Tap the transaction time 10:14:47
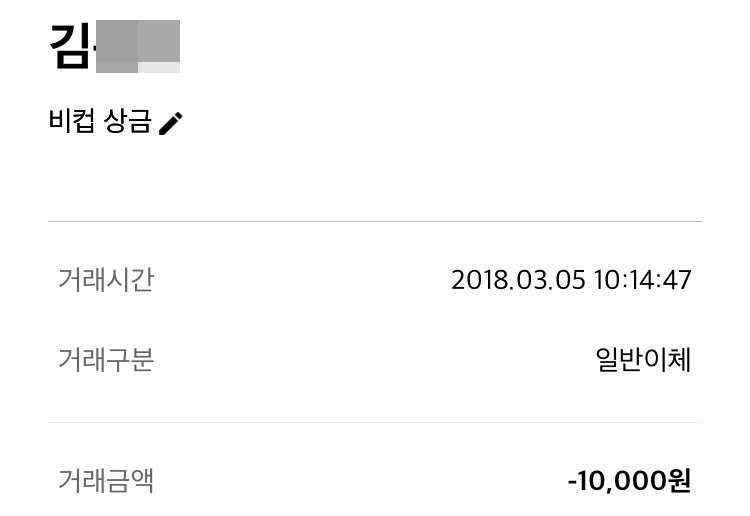The width and height of the screenshot is (750, 516). (x=642, y=280)
